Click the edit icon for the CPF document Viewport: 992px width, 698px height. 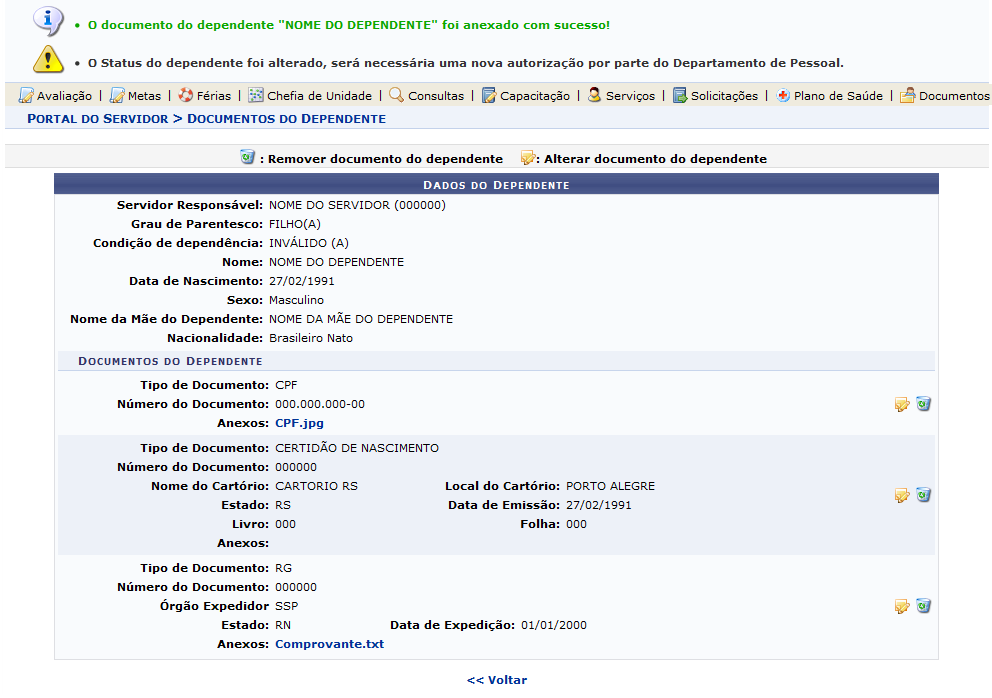click(x=902, y=405)
